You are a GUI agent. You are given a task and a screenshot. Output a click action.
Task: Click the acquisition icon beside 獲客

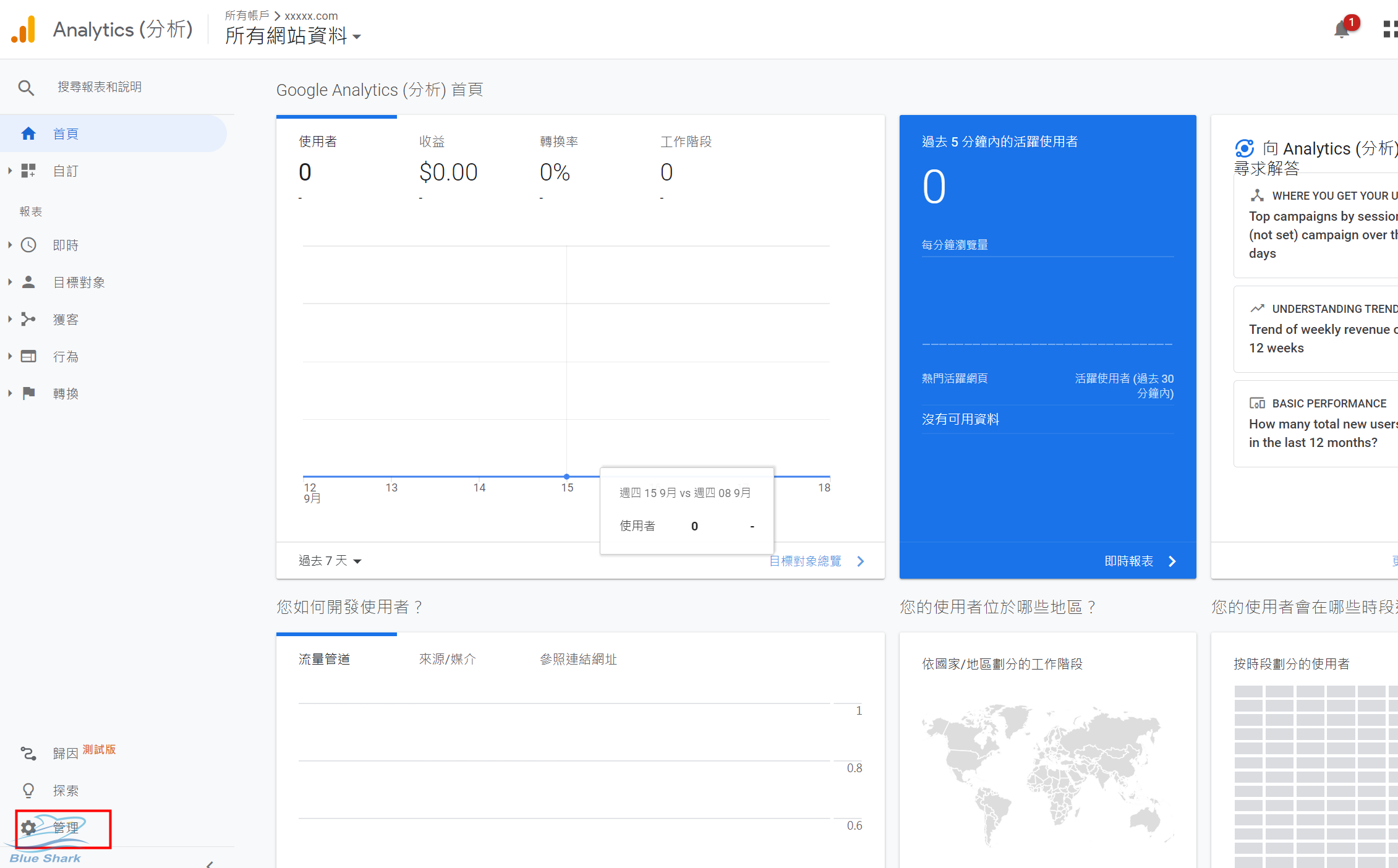point(28,319)
